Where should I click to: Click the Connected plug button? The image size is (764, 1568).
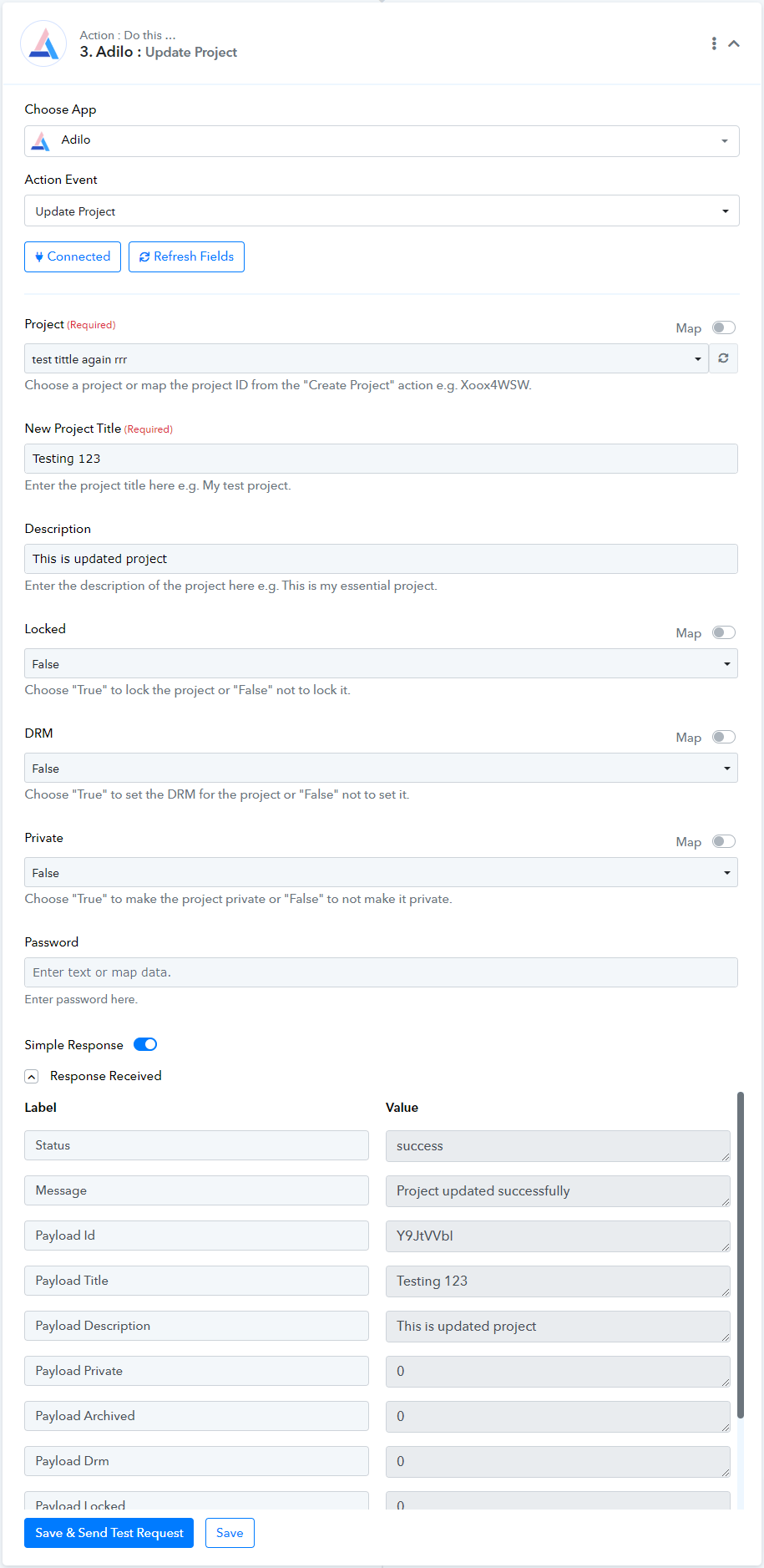73,256
